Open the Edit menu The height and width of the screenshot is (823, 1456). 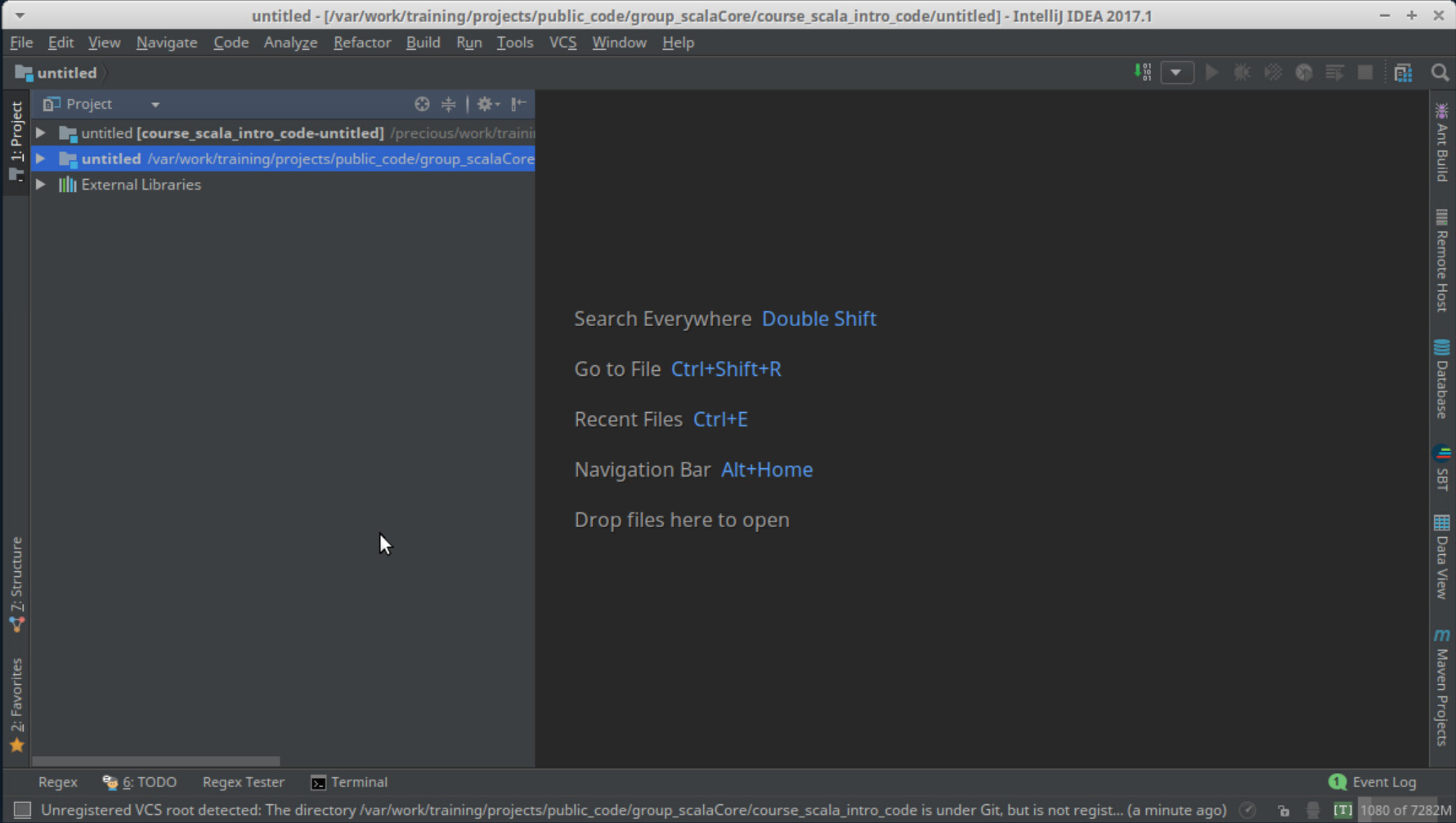point(60,42)
